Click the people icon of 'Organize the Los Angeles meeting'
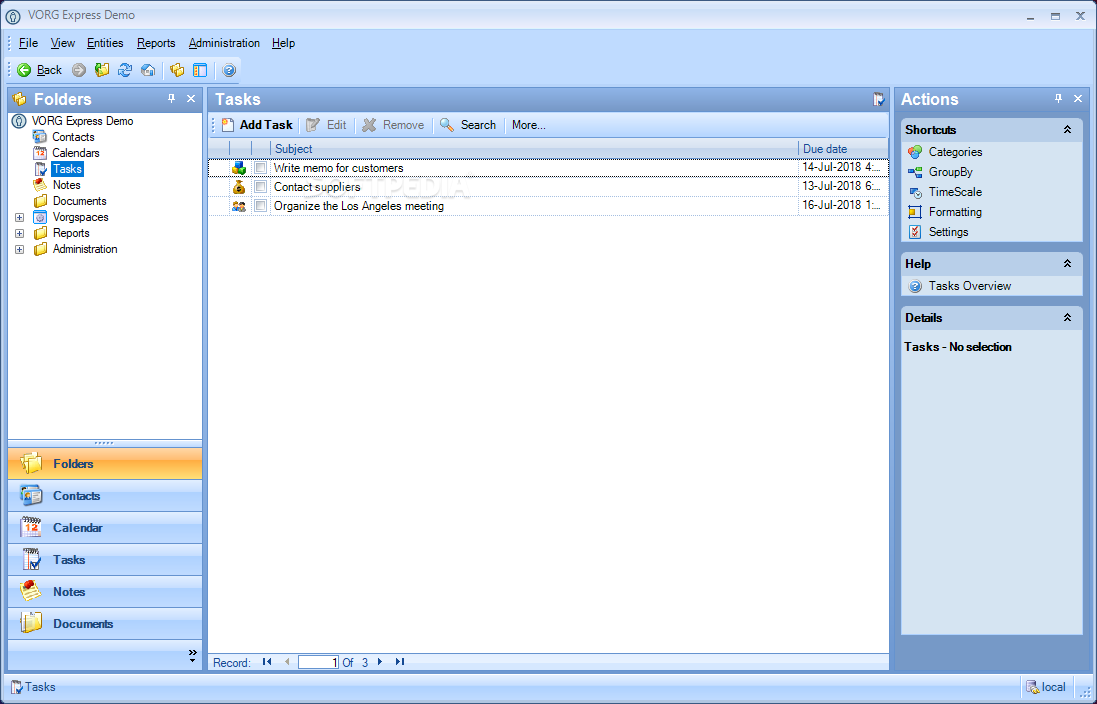The width and height of the screenshot is (1097, 704). [x=239, y=206]
